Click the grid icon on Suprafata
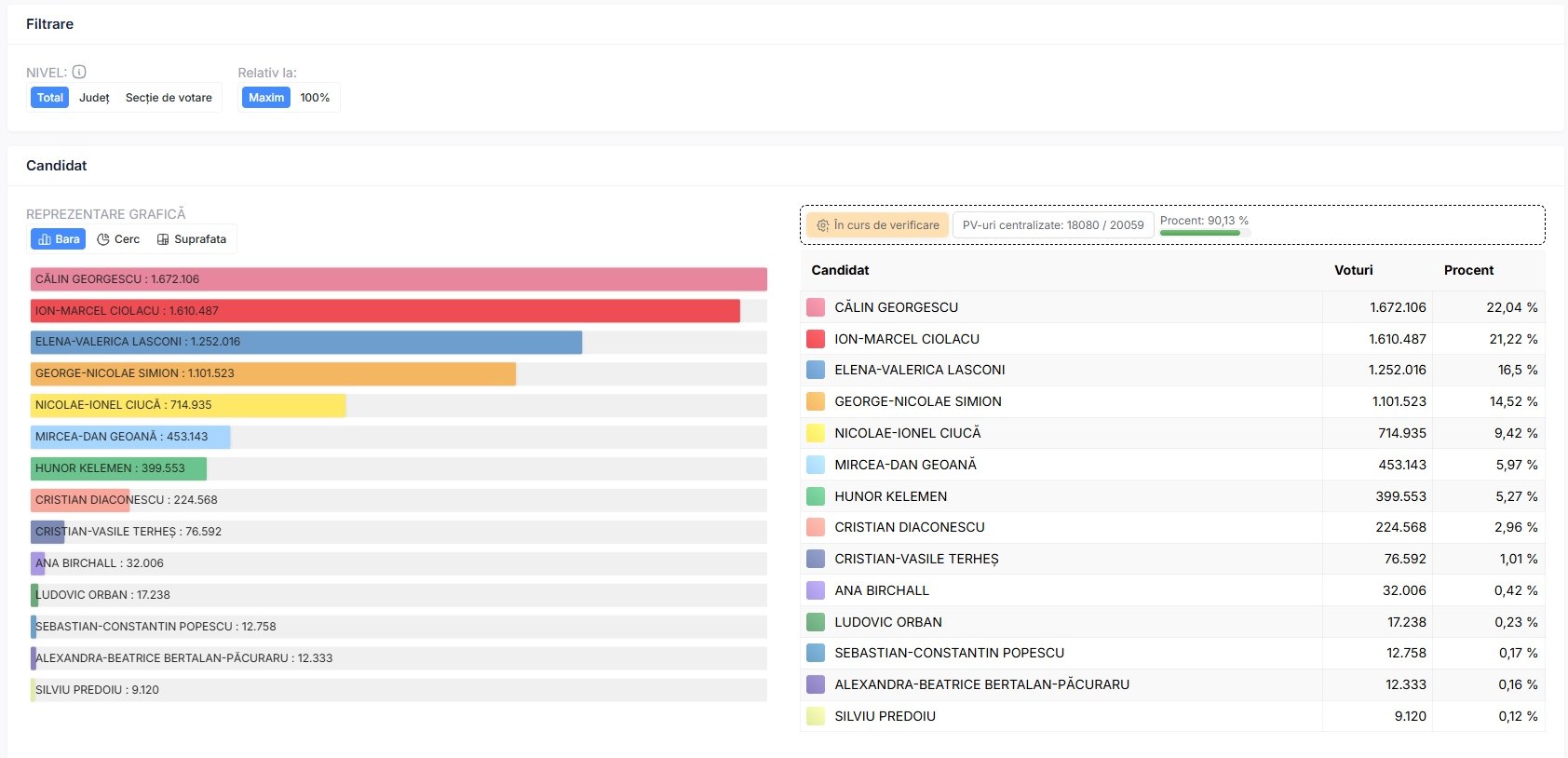The width and height of the screenshot is (1568, 758). [163, 239]
